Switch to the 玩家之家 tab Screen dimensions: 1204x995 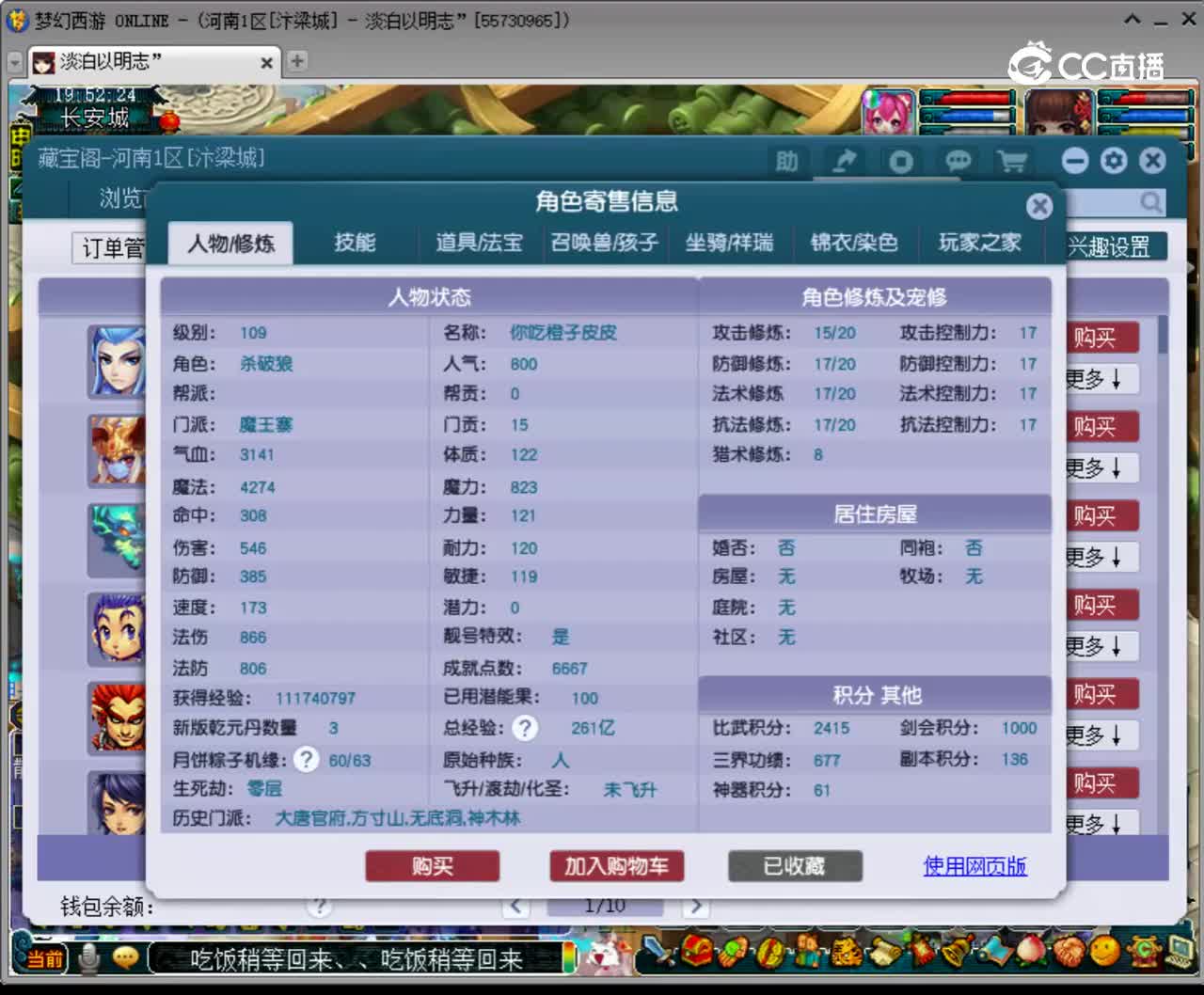click(x=979, y=243)
